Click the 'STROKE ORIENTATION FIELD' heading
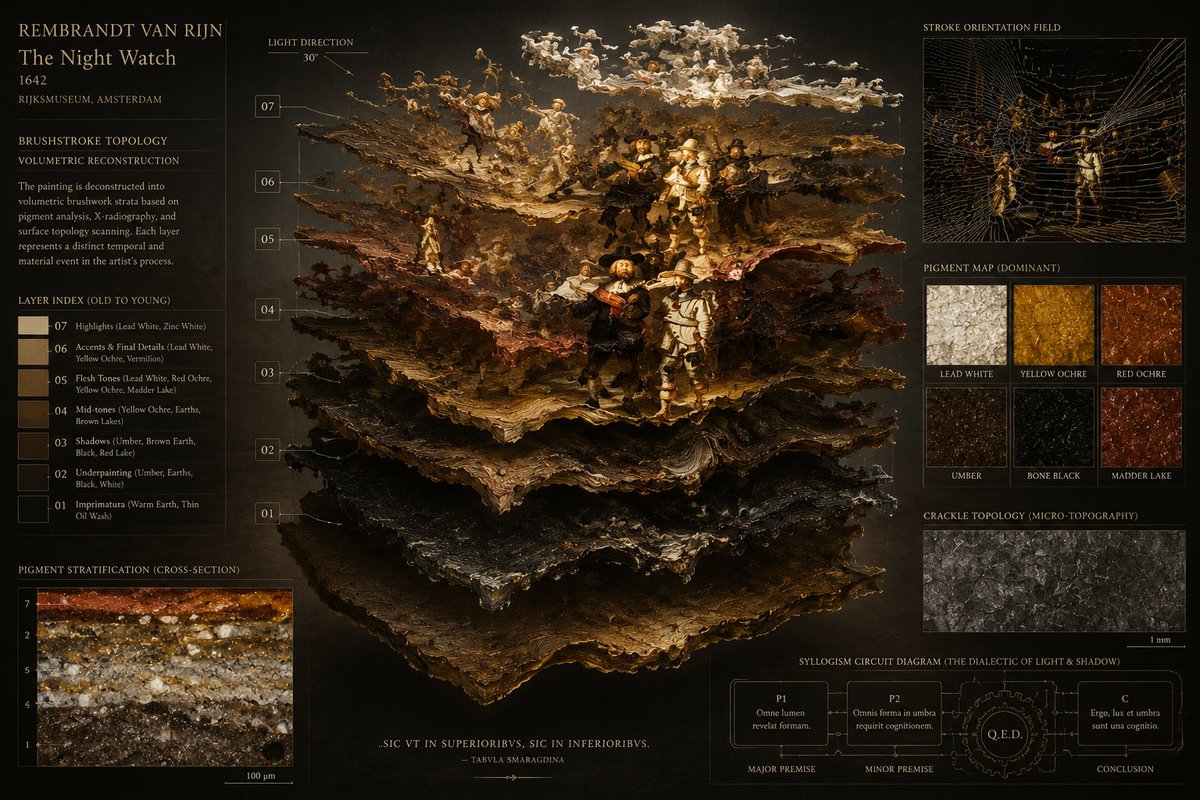The width and height of the screenshot is (1200, 800). (992, 27)
